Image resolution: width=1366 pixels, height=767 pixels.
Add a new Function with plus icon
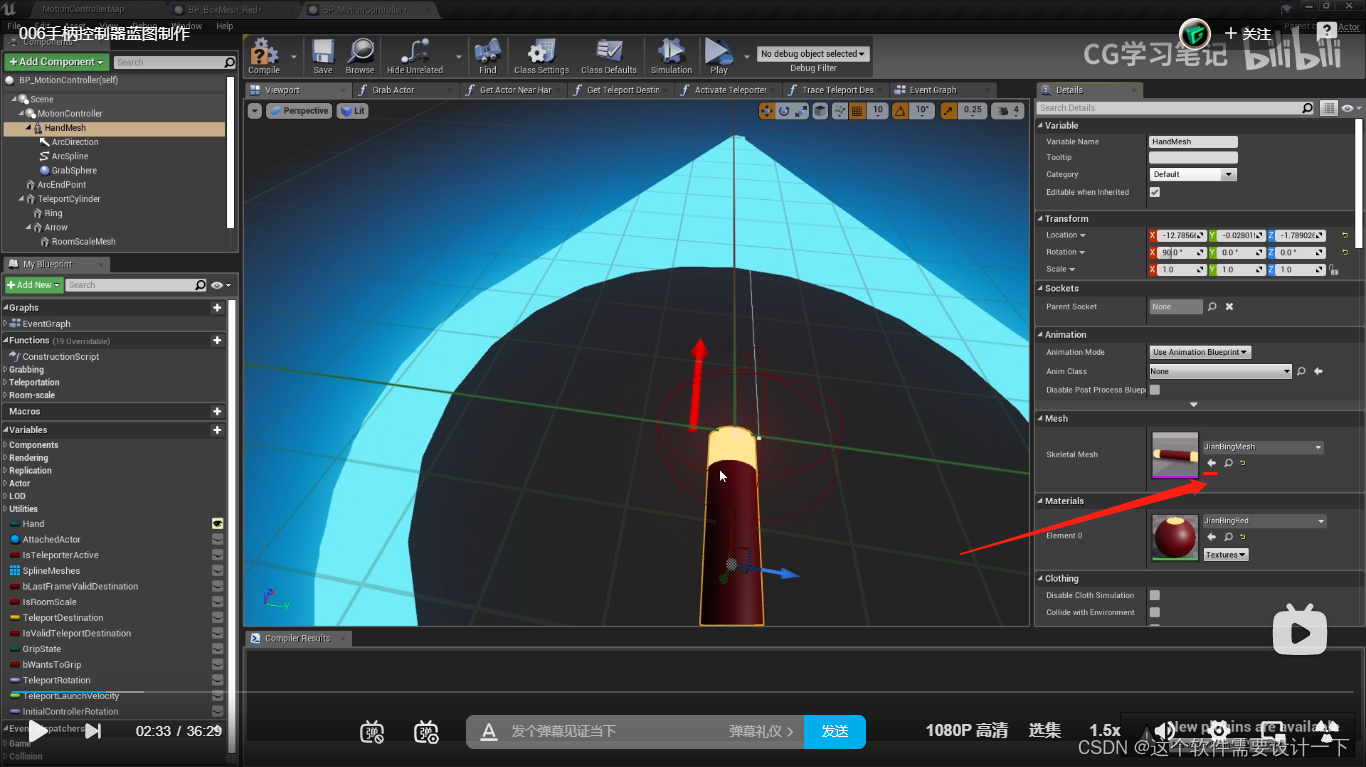coord(217,341)
